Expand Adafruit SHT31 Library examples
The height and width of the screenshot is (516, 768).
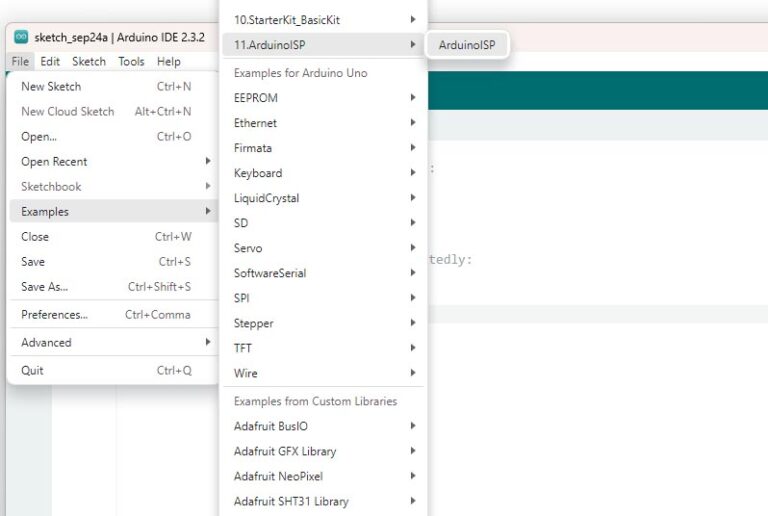[323, 501]
